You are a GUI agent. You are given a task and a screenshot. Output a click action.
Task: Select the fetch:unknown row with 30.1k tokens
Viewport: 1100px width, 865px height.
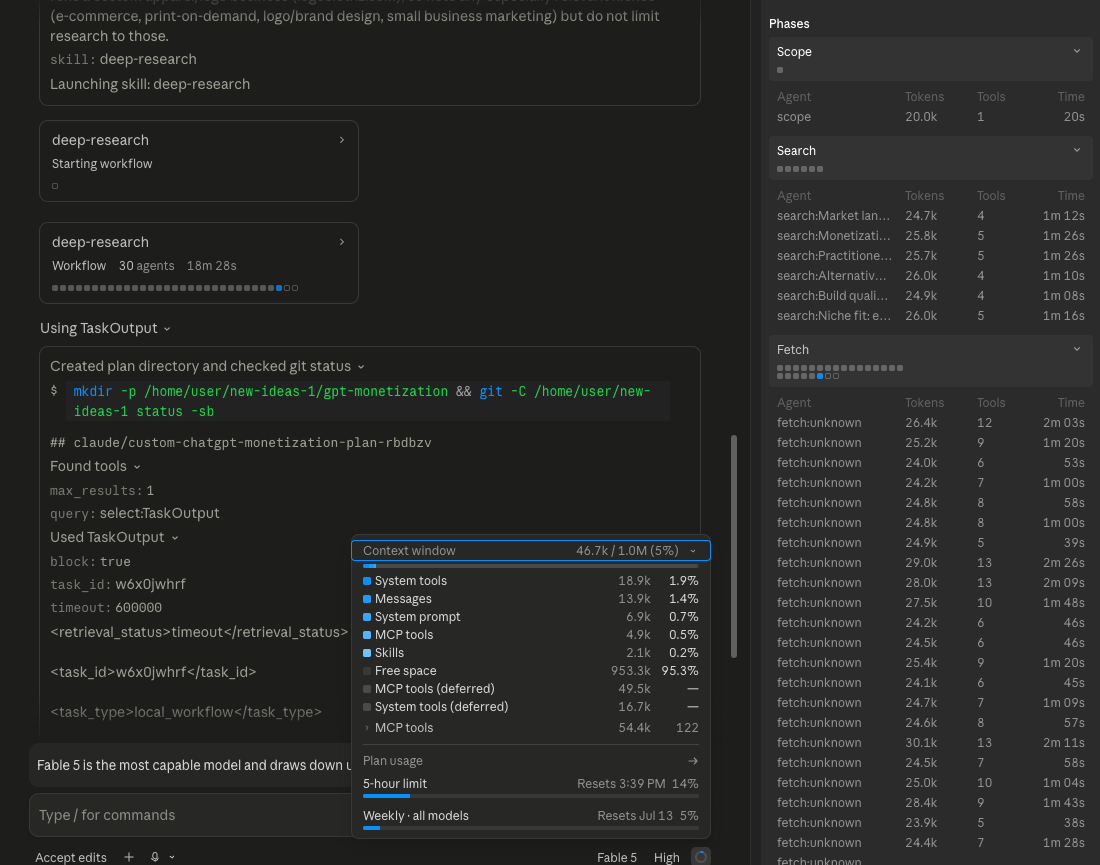[x=930, y=742]
